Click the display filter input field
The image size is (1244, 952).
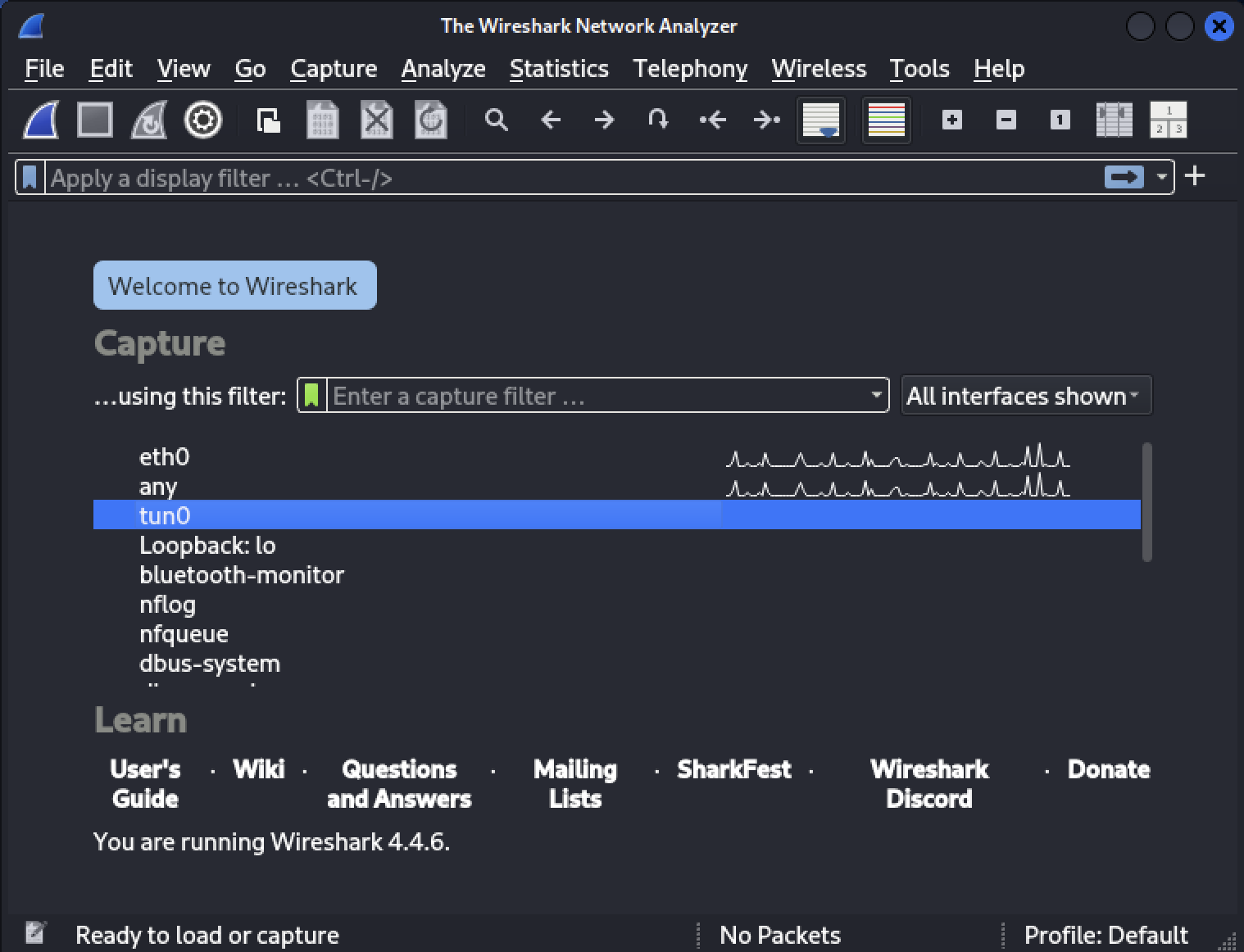click(574, 178)
